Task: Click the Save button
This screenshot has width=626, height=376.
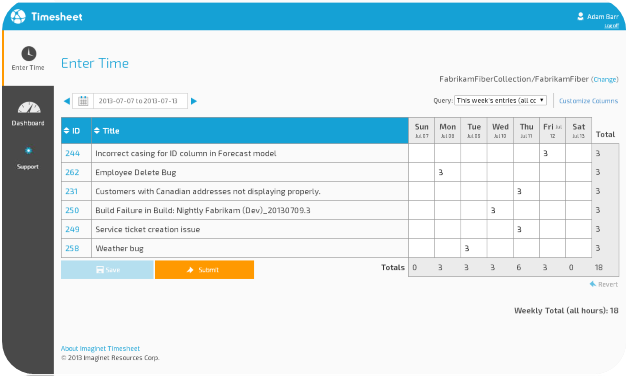Action: click(107, 270)
